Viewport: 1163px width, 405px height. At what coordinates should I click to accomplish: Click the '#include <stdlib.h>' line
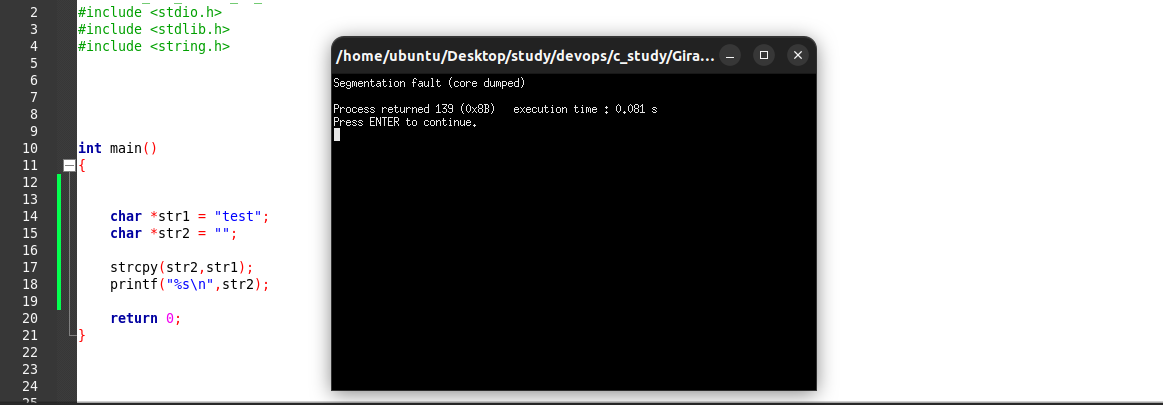(154, 29)
